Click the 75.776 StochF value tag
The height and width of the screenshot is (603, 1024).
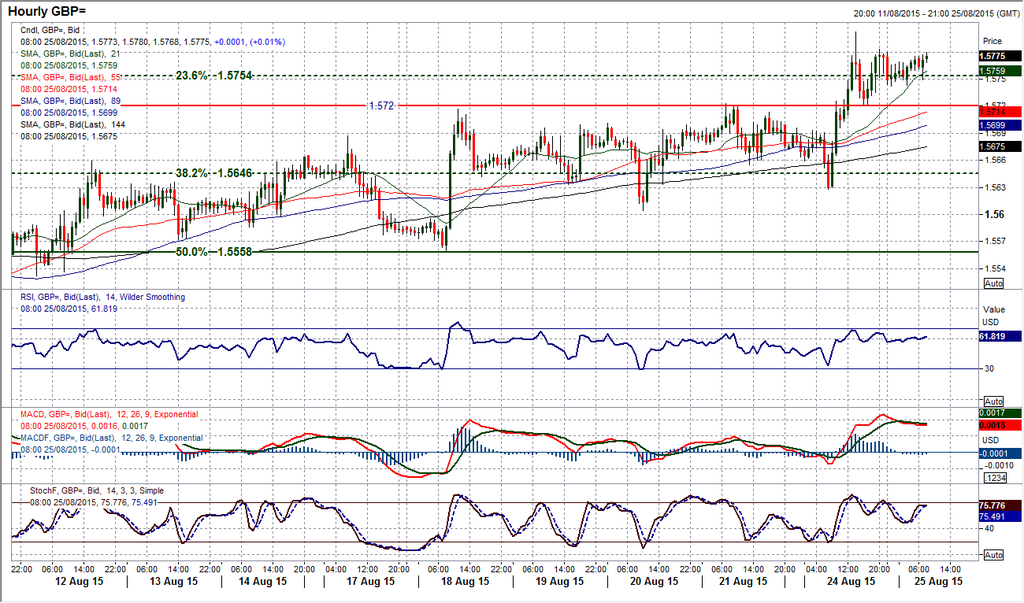click(1000, 505)
